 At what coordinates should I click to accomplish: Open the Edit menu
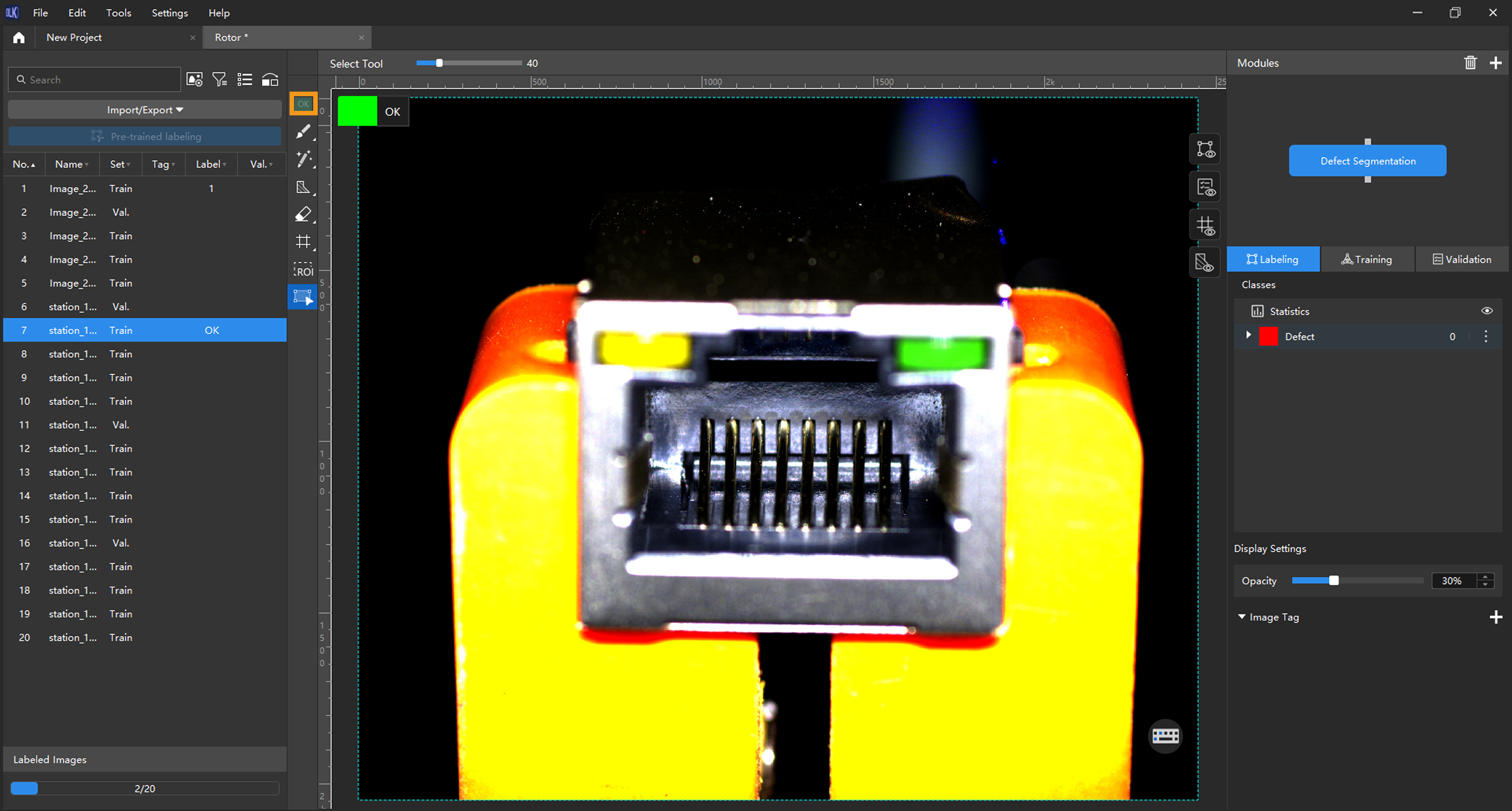pyautogui.click(x=77, y=13)
